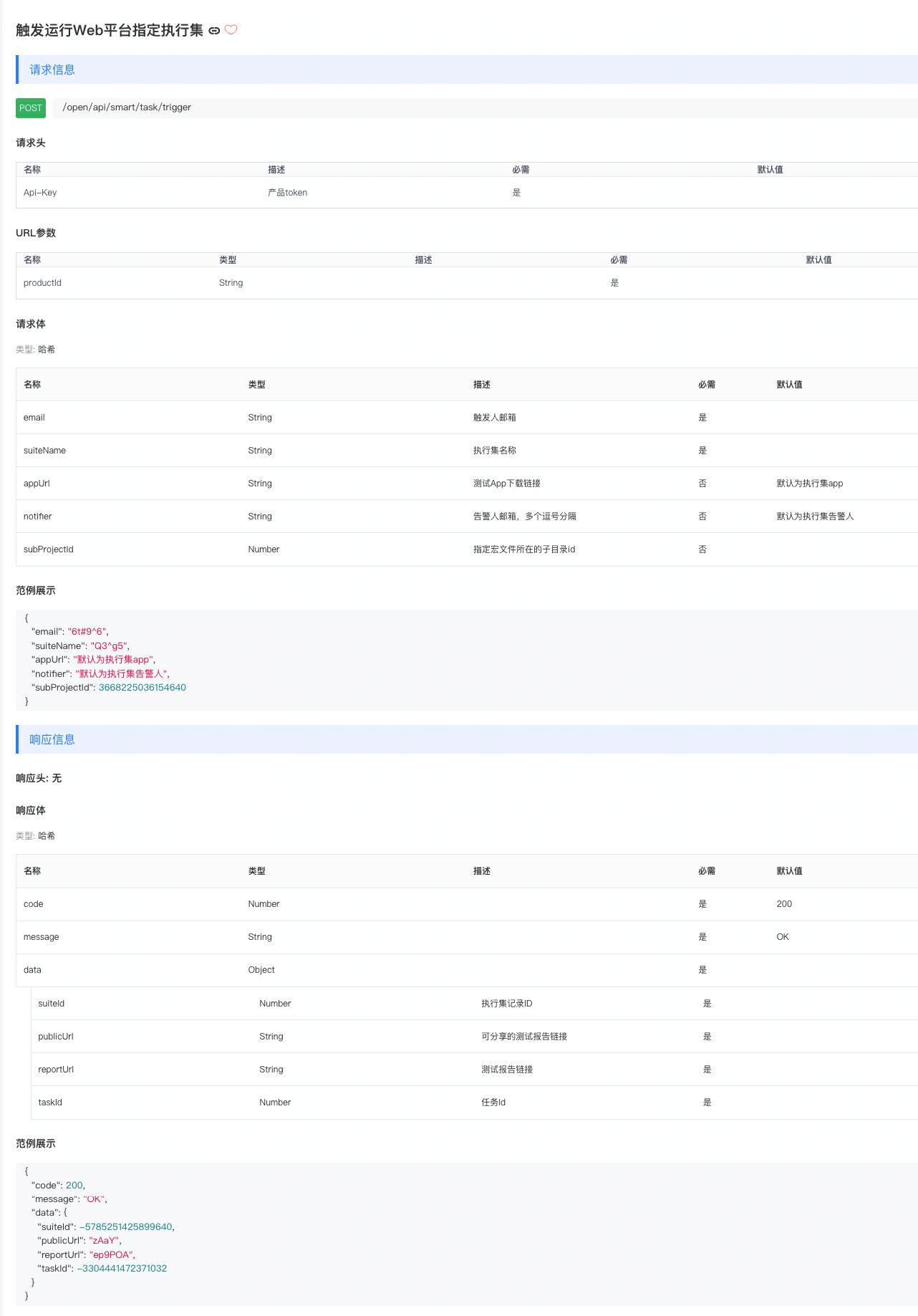Click the taskId nested field

click(x=50, y=1103)
